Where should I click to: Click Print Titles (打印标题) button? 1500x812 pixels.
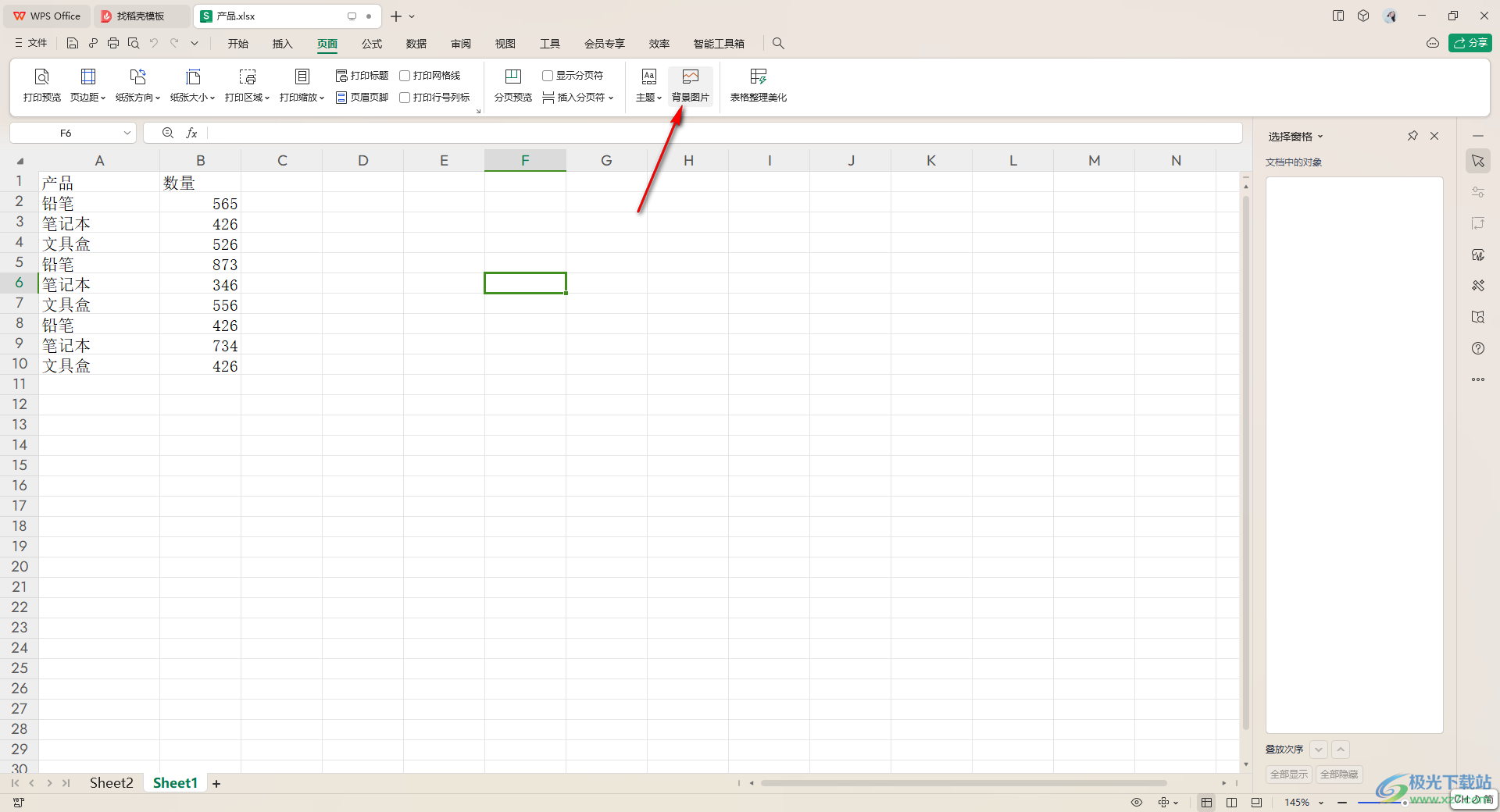(x=362, y=76)
